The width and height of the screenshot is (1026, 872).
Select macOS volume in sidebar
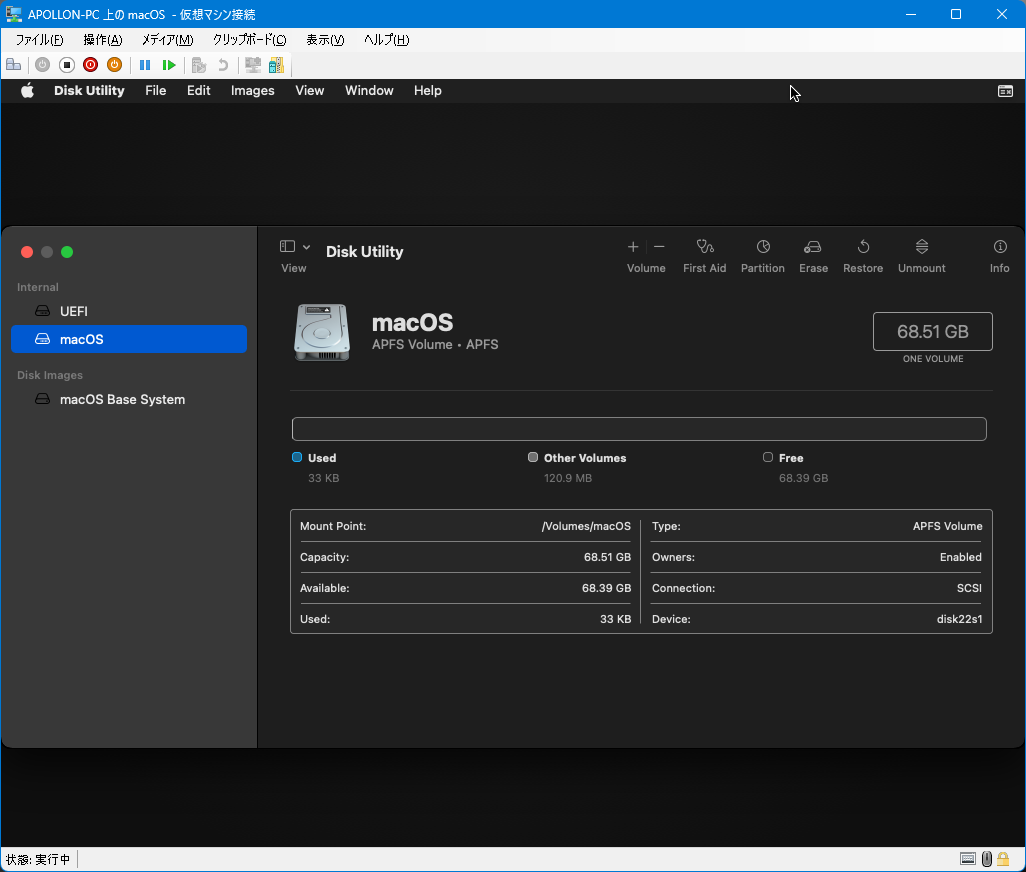coord(129,339)
